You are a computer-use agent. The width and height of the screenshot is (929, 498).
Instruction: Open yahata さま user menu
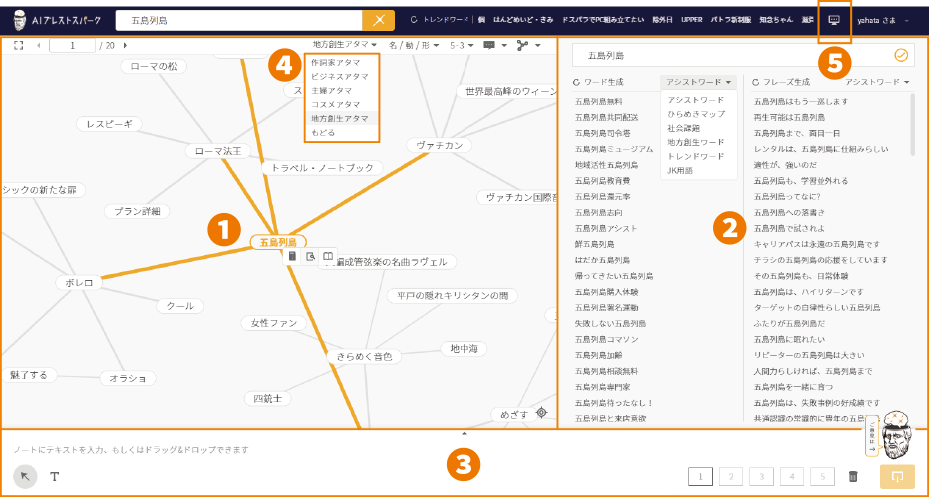coord(882,20)
